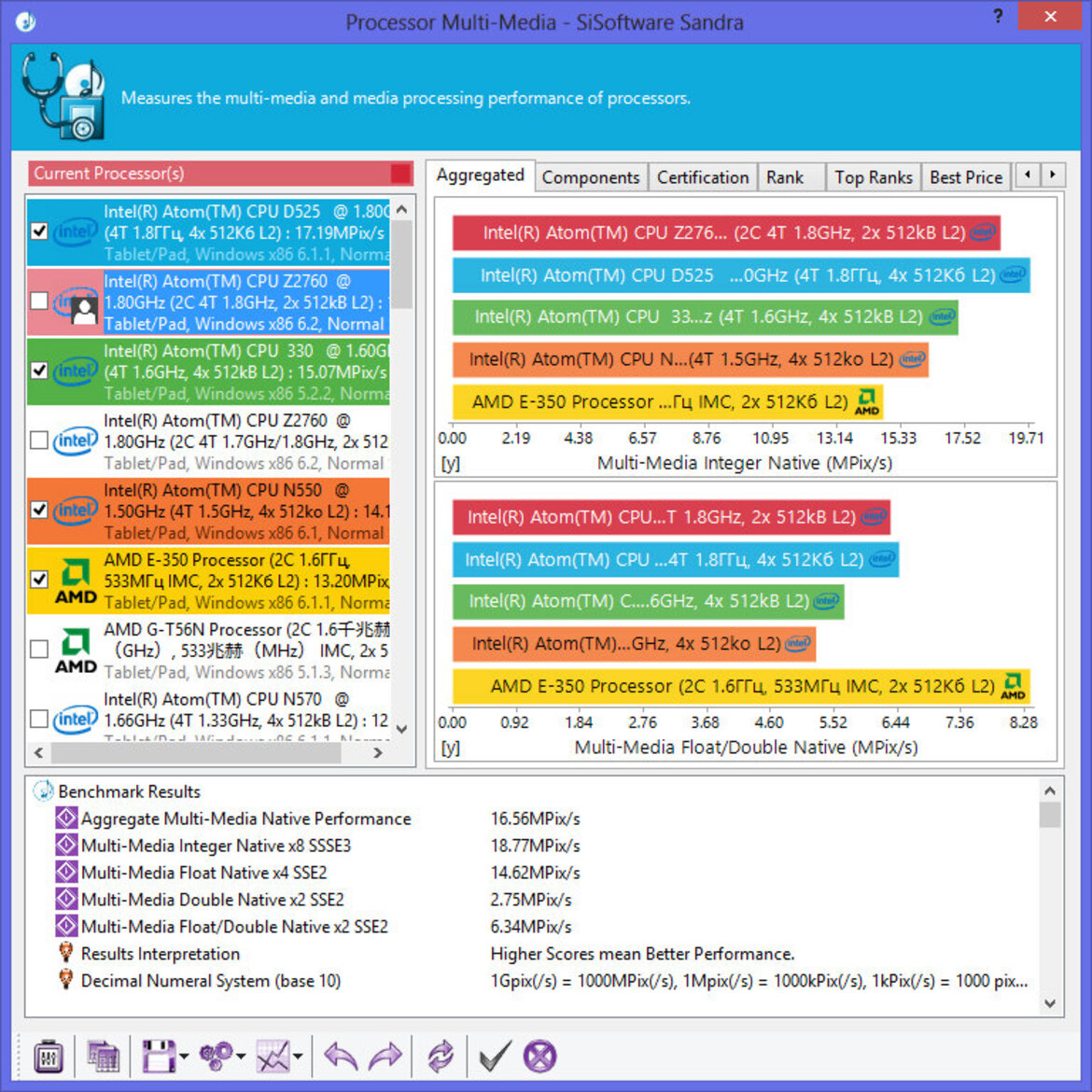Uncheck the Atom N550 processor checkbox

[x=40, y=510]
